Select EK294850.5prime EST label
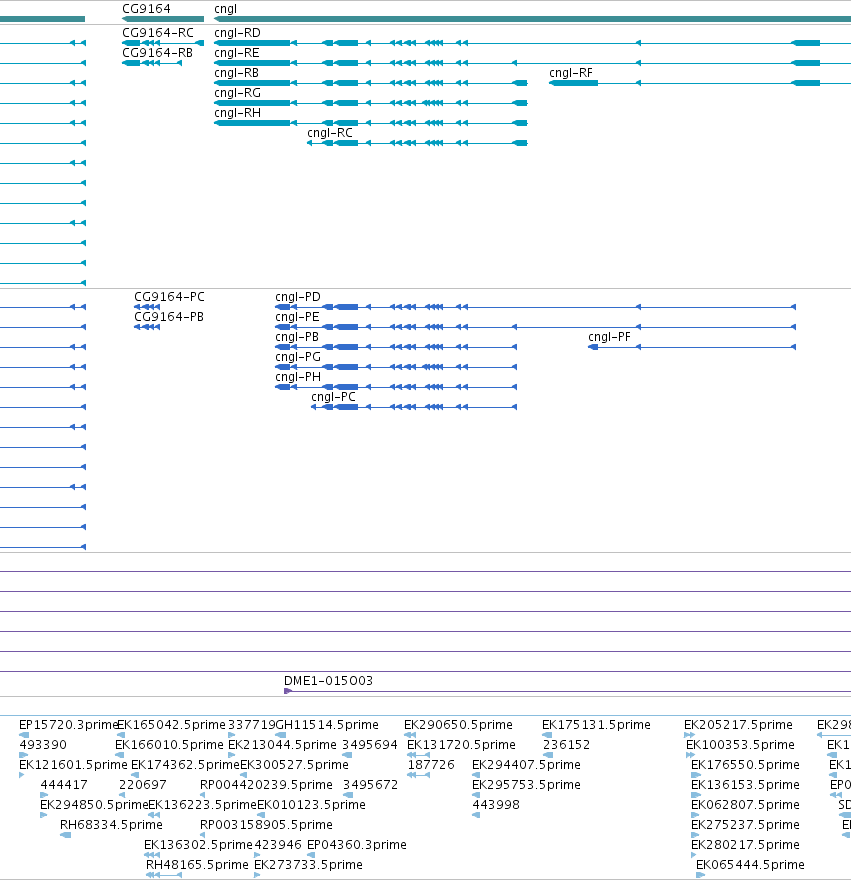851x880 pixels. pos(94,805)
